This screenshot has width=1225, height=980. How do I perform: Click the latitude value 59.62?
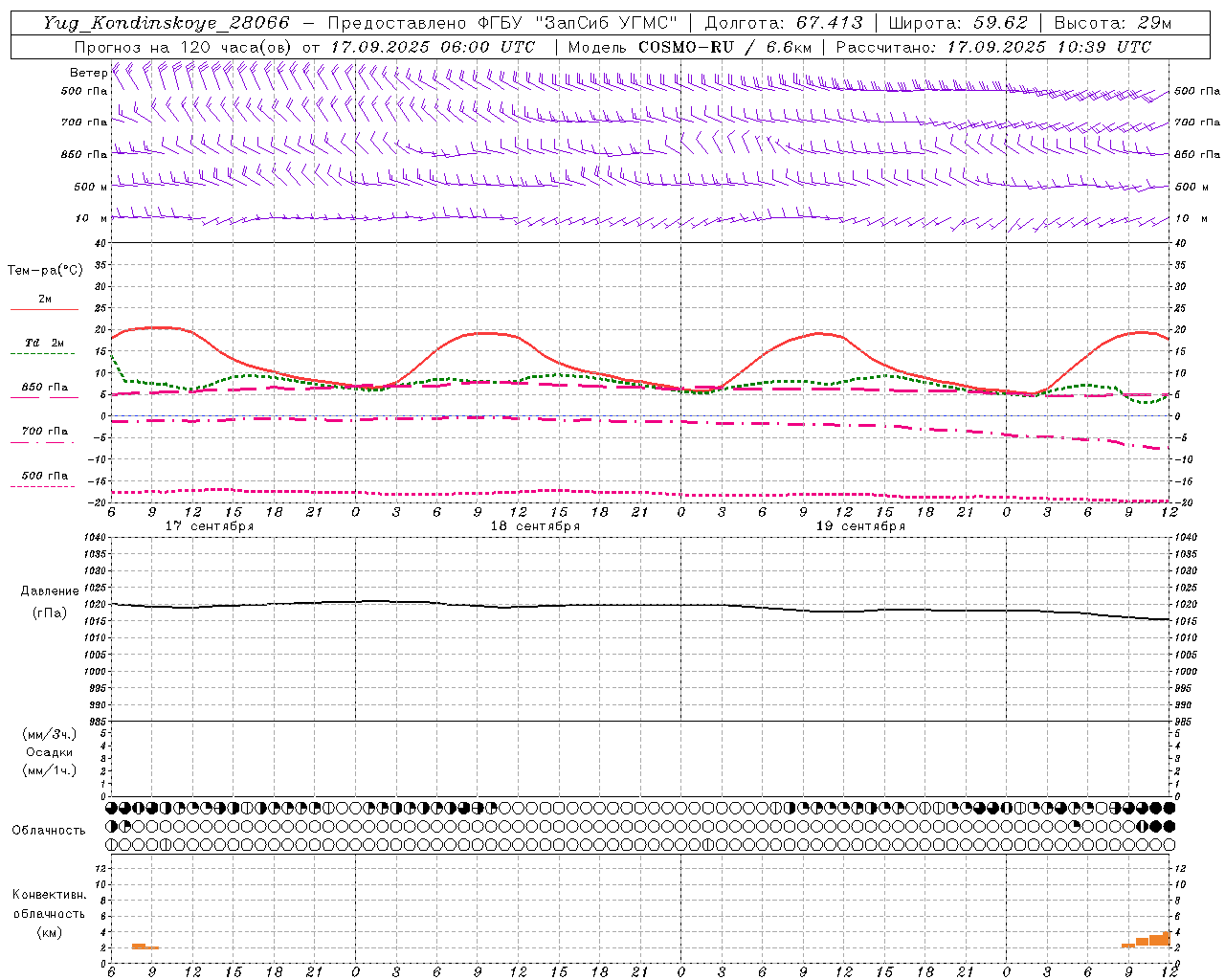[1002, 23]
